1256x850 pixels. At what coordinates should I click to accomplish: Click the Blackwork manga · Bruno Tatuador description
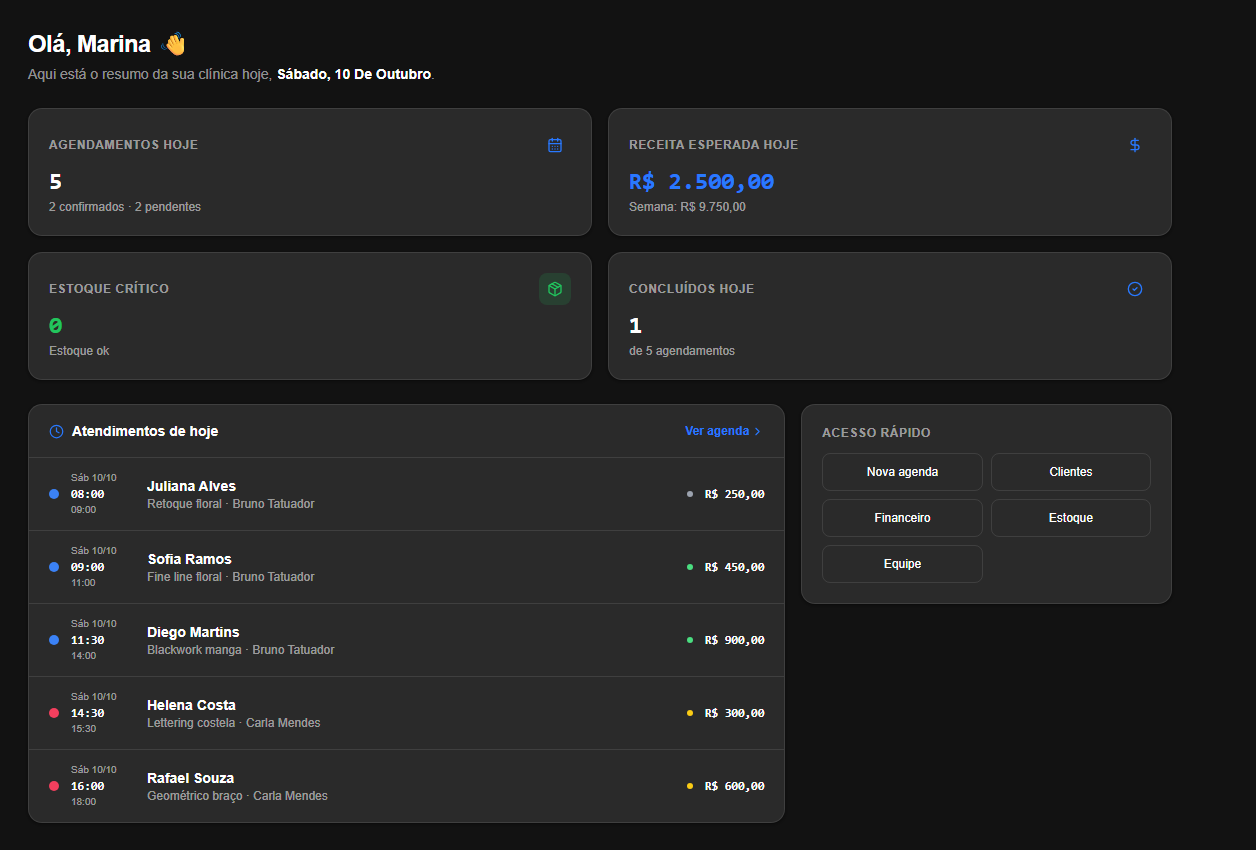pos(241,650)
